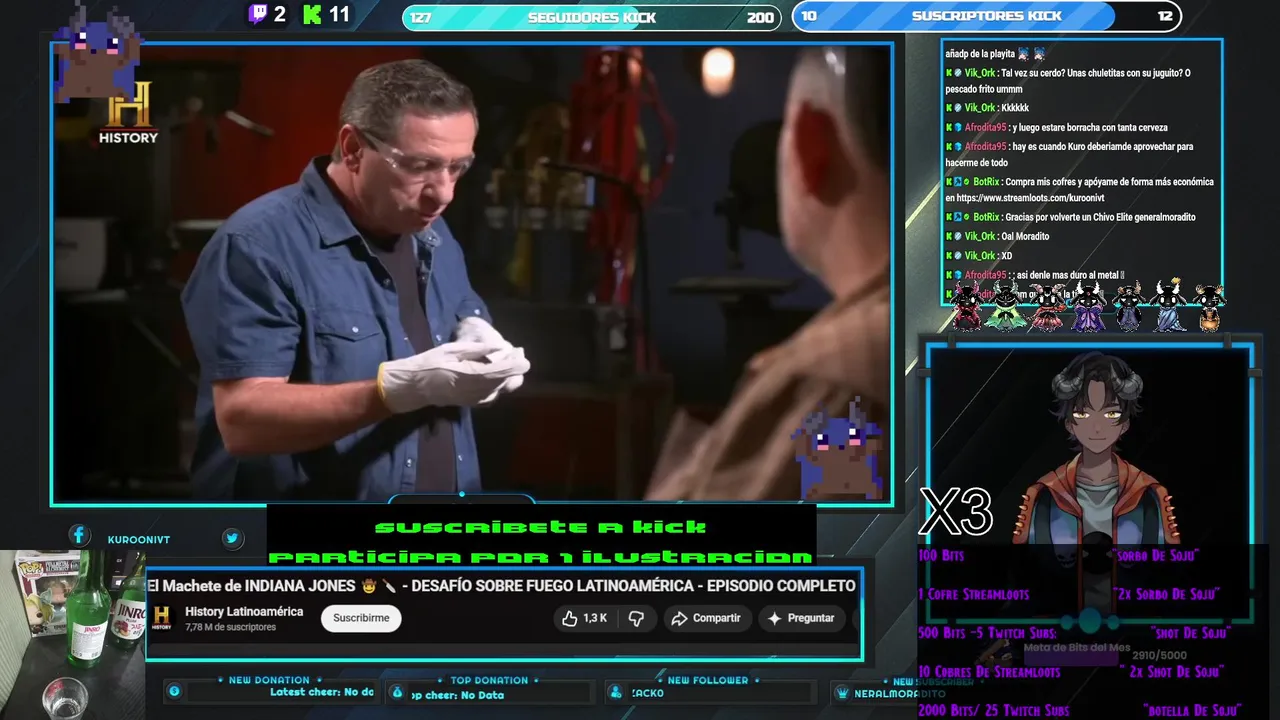The image size is (1280, 720).
Task: Open the streamloots.com/kuroonivt link in chat
Action: coord(1030,198)
